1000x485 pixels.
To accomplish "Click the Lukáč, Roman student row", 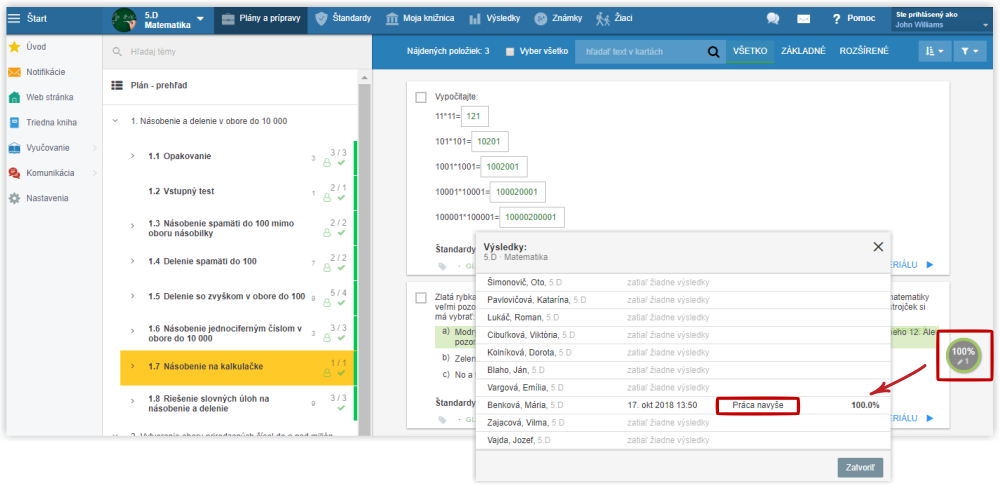I will point(682,317).
